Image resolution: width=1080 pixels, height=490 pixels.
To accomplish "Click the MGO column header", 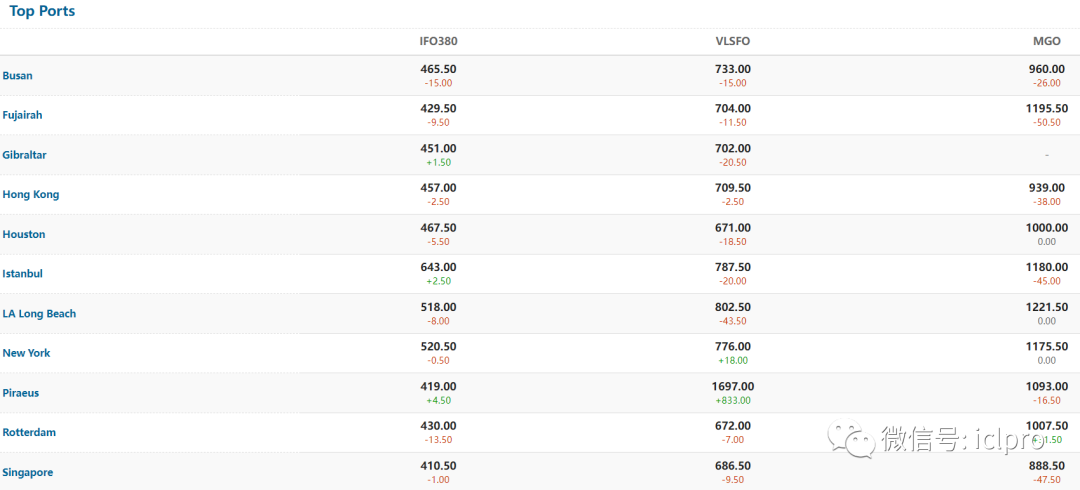I will (x=1046, y=41).
